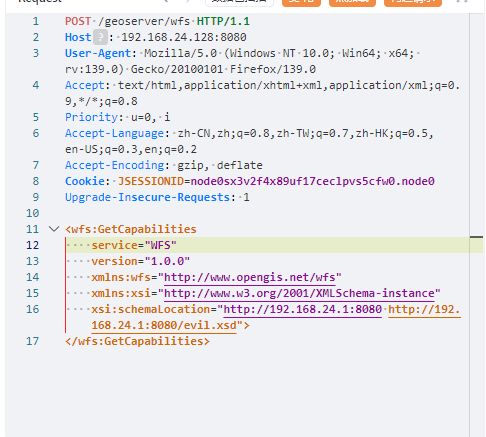Click line number 16 in the gutter
This screenshot has width=486, height=437.
pos(33,309)
